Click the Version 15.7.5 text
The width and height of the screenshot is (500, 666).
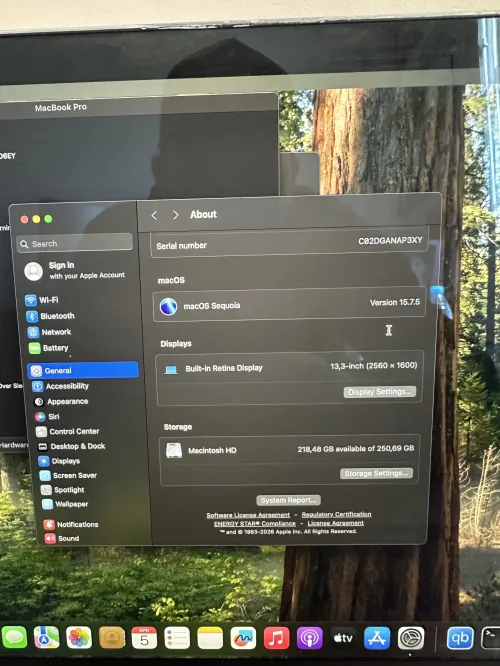395,302
